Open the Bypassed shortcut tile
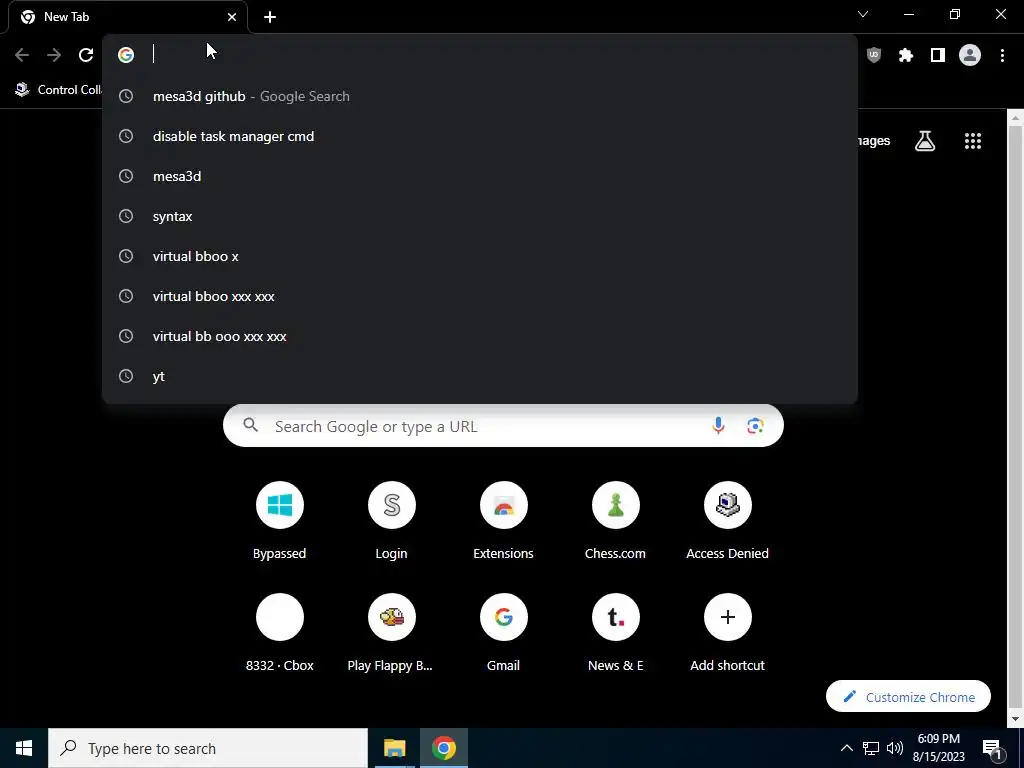 pyautogui.click(x=280, y=521)
